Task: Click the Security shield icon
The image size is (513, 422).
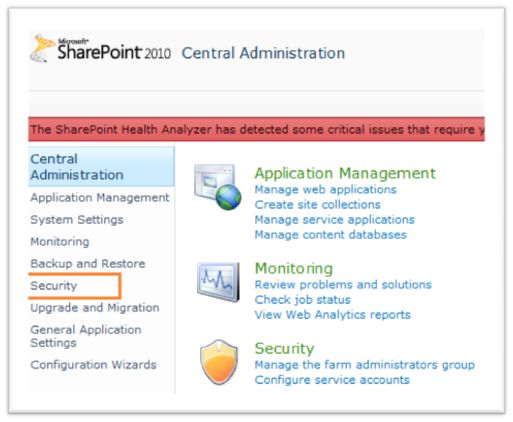Action: pyautogui.click(x=219, y=362)
